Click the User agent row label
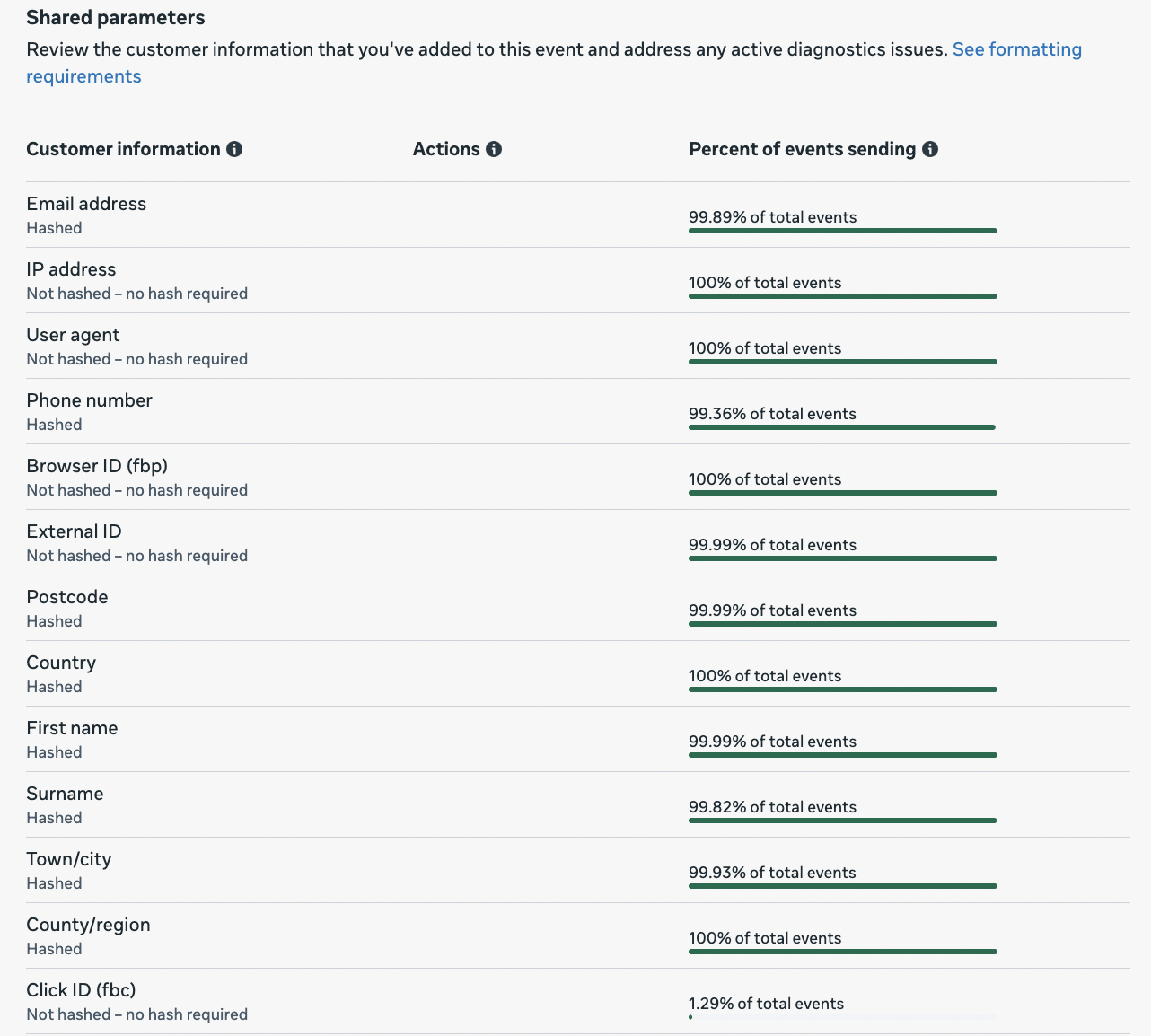 73,335
